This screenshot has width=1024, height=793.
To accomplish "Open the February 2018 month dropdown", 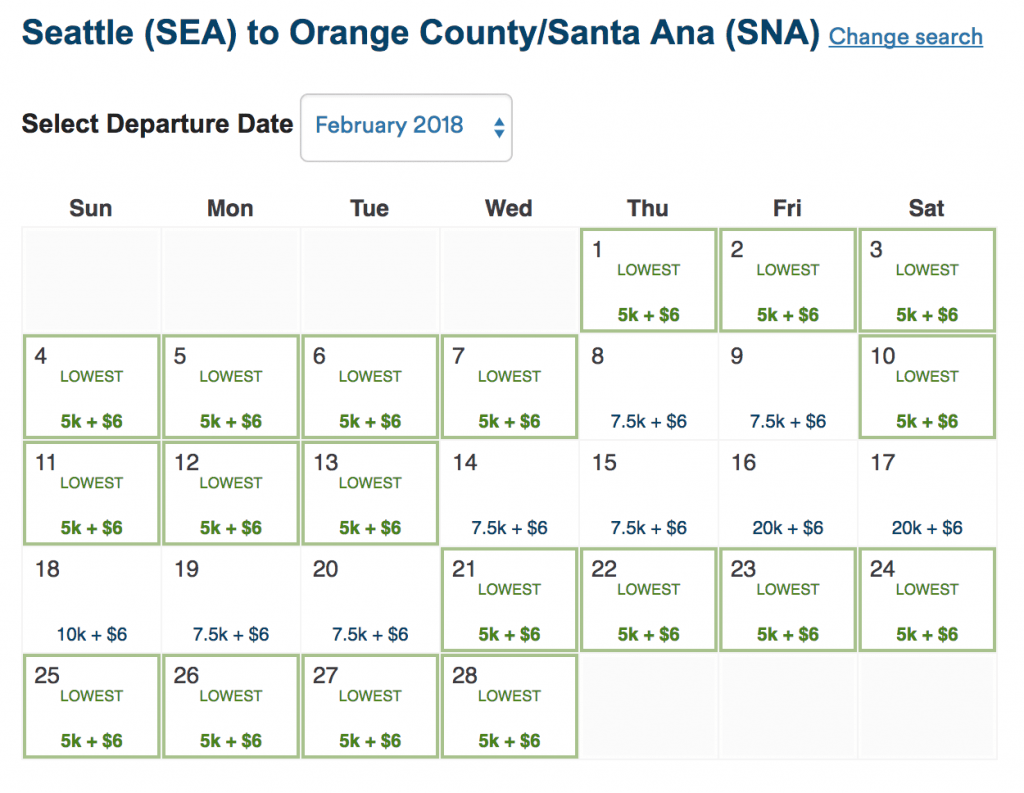I will click(406, 127).
